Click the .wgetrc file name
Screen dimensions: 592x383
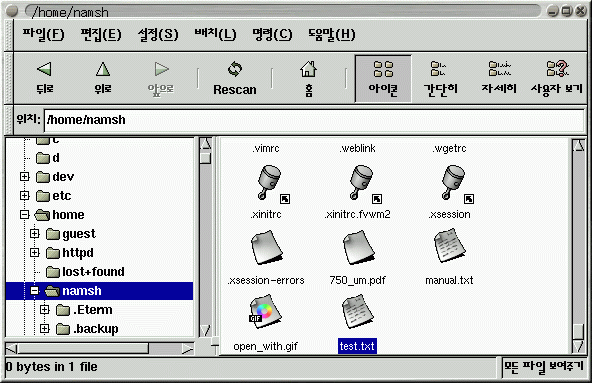pyautogui.click(x=449, y=148)
